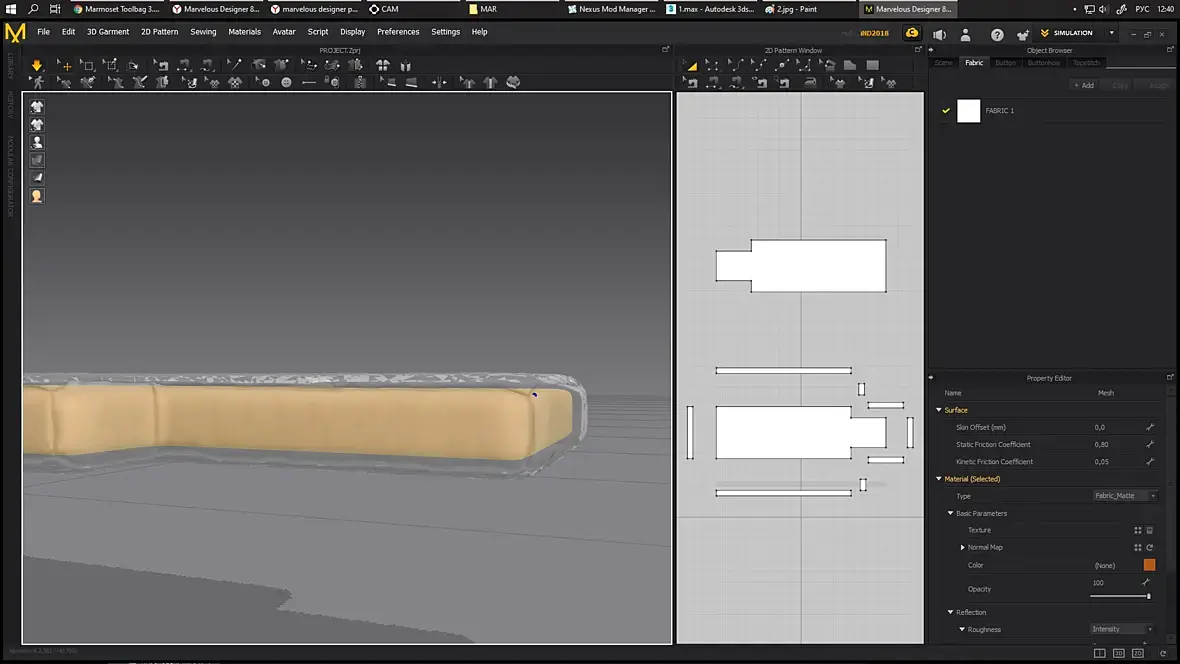Click the wrench icon beside Skin Offset
1180x664 pixels.
click(1149, 427)
